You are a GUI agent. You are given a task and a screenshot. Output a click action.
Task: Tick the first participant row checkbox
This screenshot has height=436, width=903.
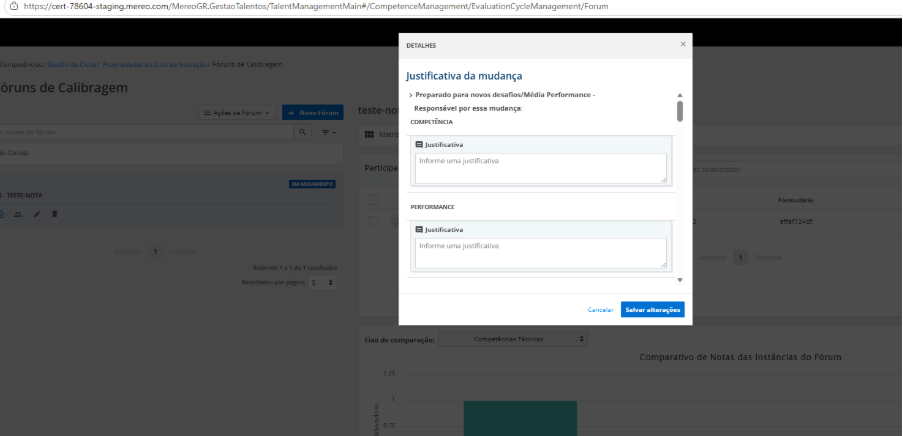[x=374, y=221]
